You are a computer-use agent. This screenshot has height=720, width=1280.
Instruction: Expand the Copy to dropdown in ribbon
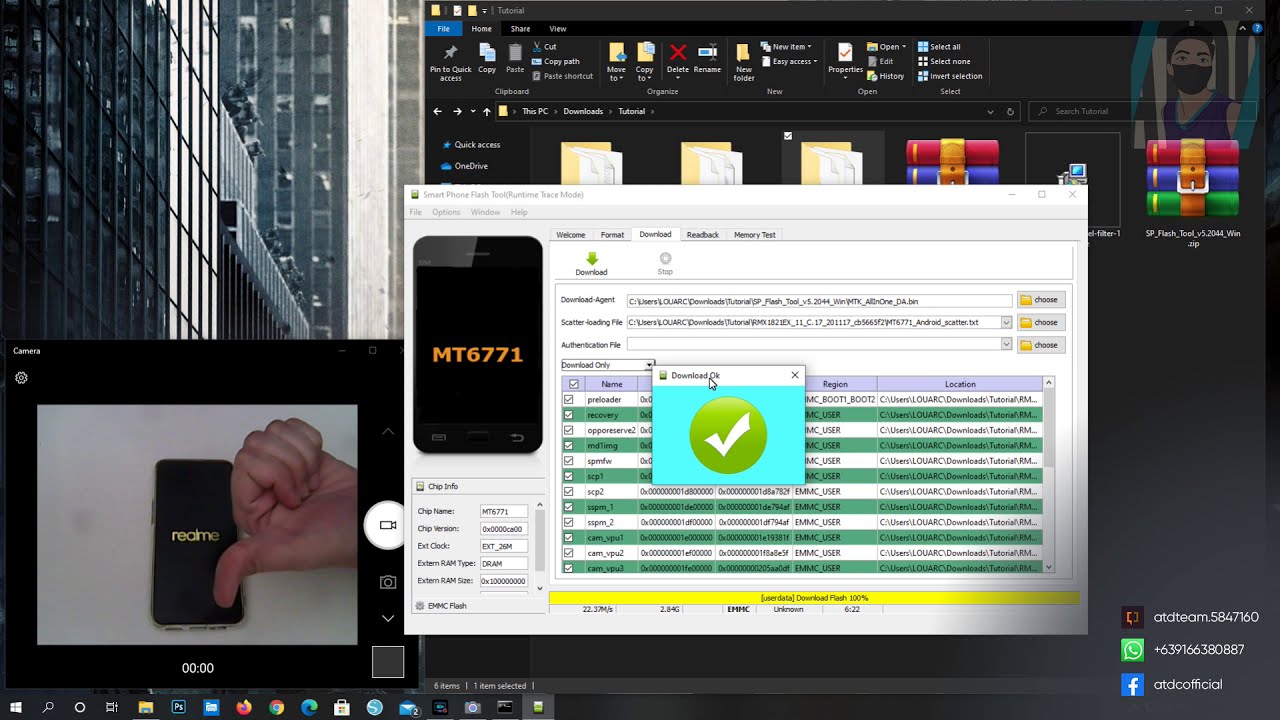click(x=645, y=73)
